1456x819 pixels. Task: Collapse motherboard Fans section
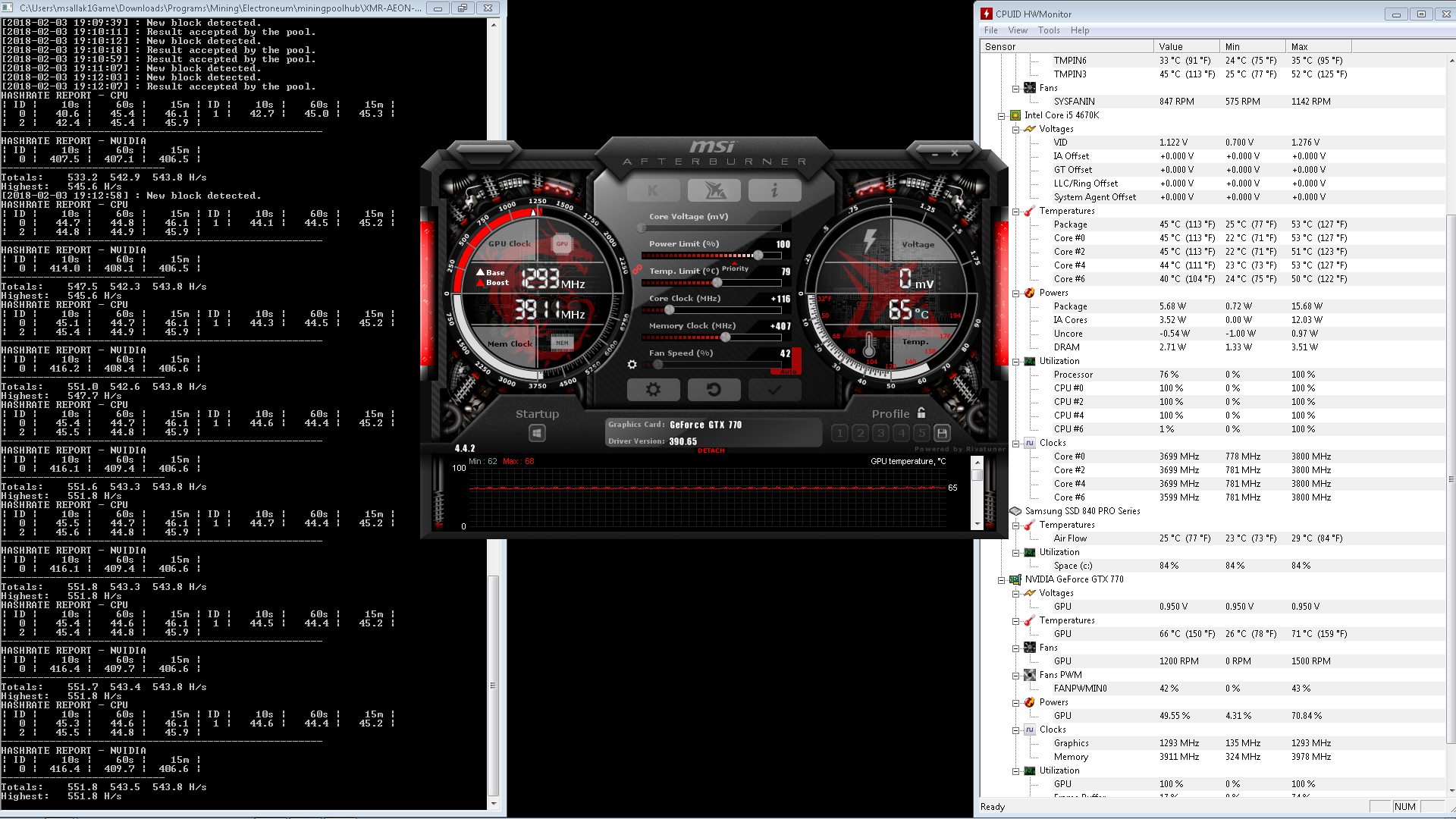coord(1015,89)
